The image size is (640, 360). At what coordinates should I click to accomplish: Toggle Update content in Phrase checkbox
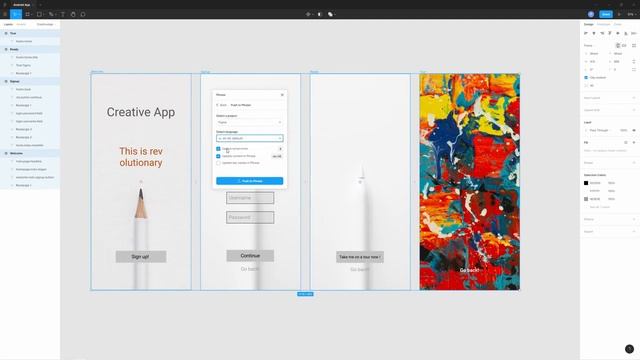pos(218,156)
